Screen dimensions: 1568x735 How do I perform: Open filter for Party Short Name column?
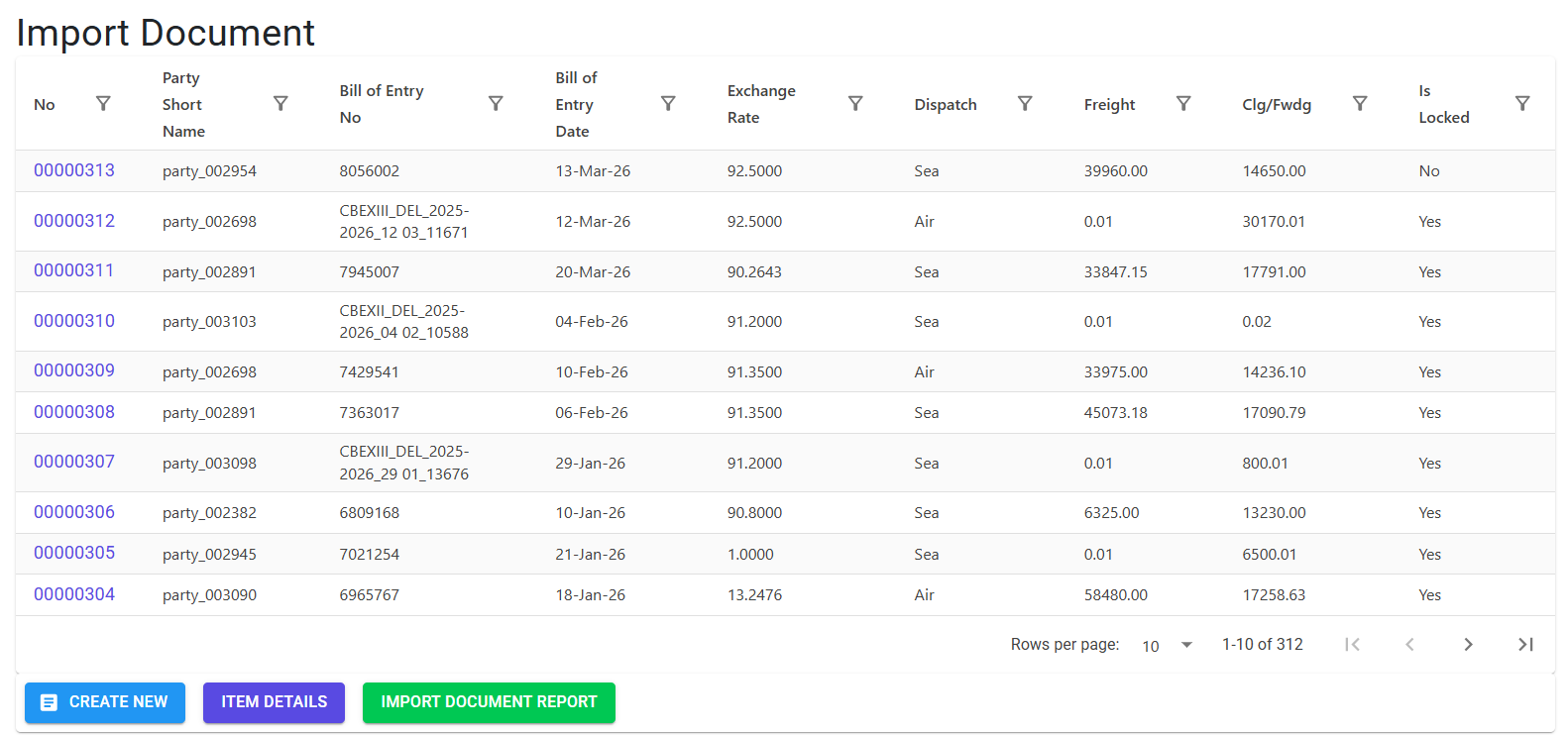coord(280,104)
